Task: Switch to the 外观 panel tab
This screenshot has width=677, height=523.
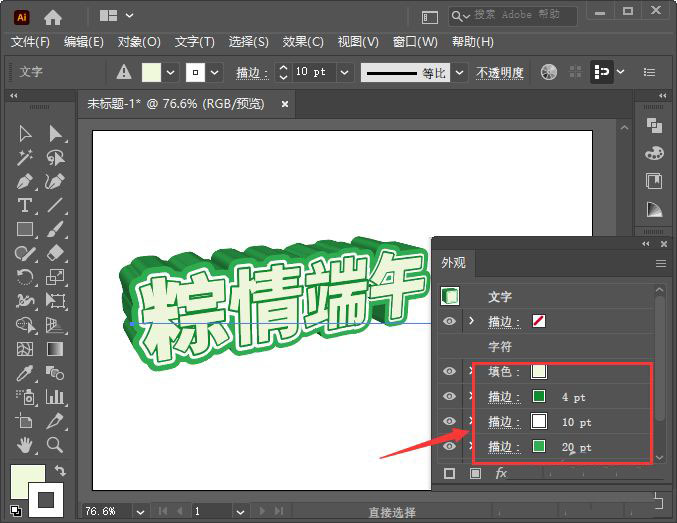Action: (x=453, y=263)
